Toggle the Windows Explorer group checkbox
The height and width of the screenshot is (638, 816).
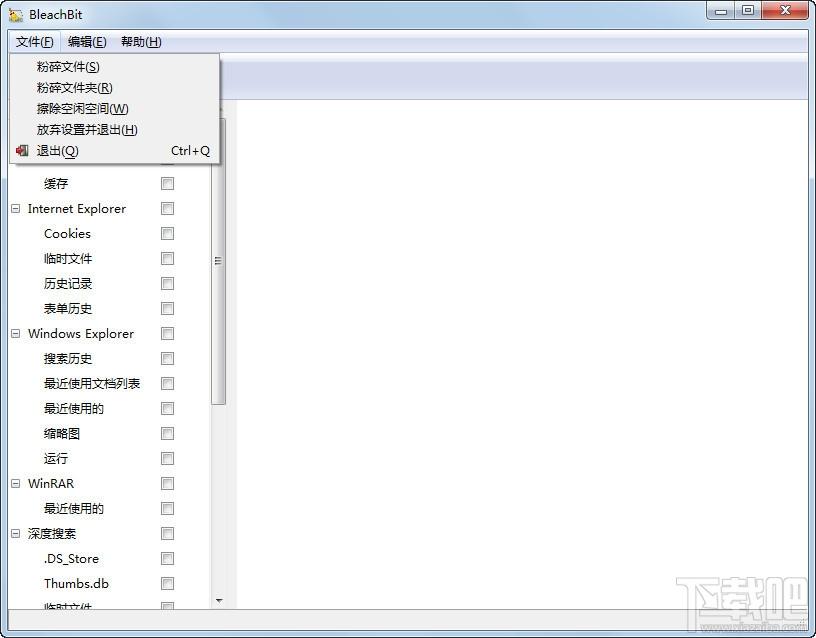(x=168, y=334)
